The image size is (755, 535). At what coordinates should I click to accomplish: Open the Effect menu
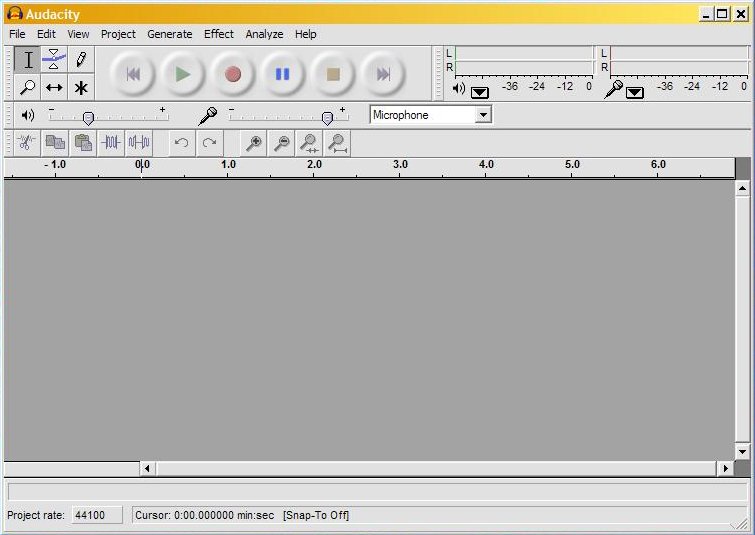coord(218,34)
